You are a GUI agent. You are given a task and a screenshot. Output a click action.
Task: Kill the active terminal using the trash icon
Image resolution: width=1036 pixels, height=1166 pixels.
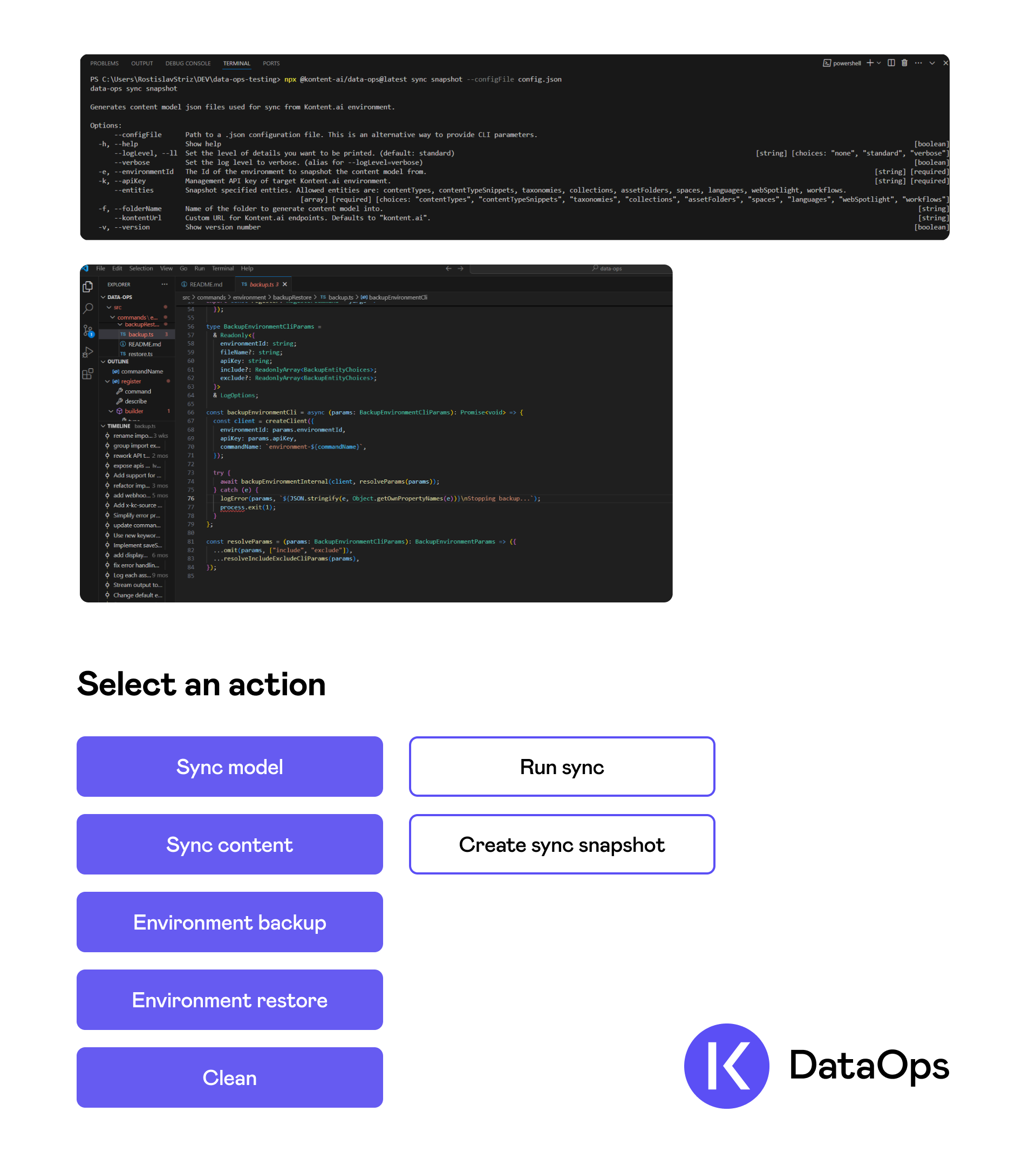905,63
